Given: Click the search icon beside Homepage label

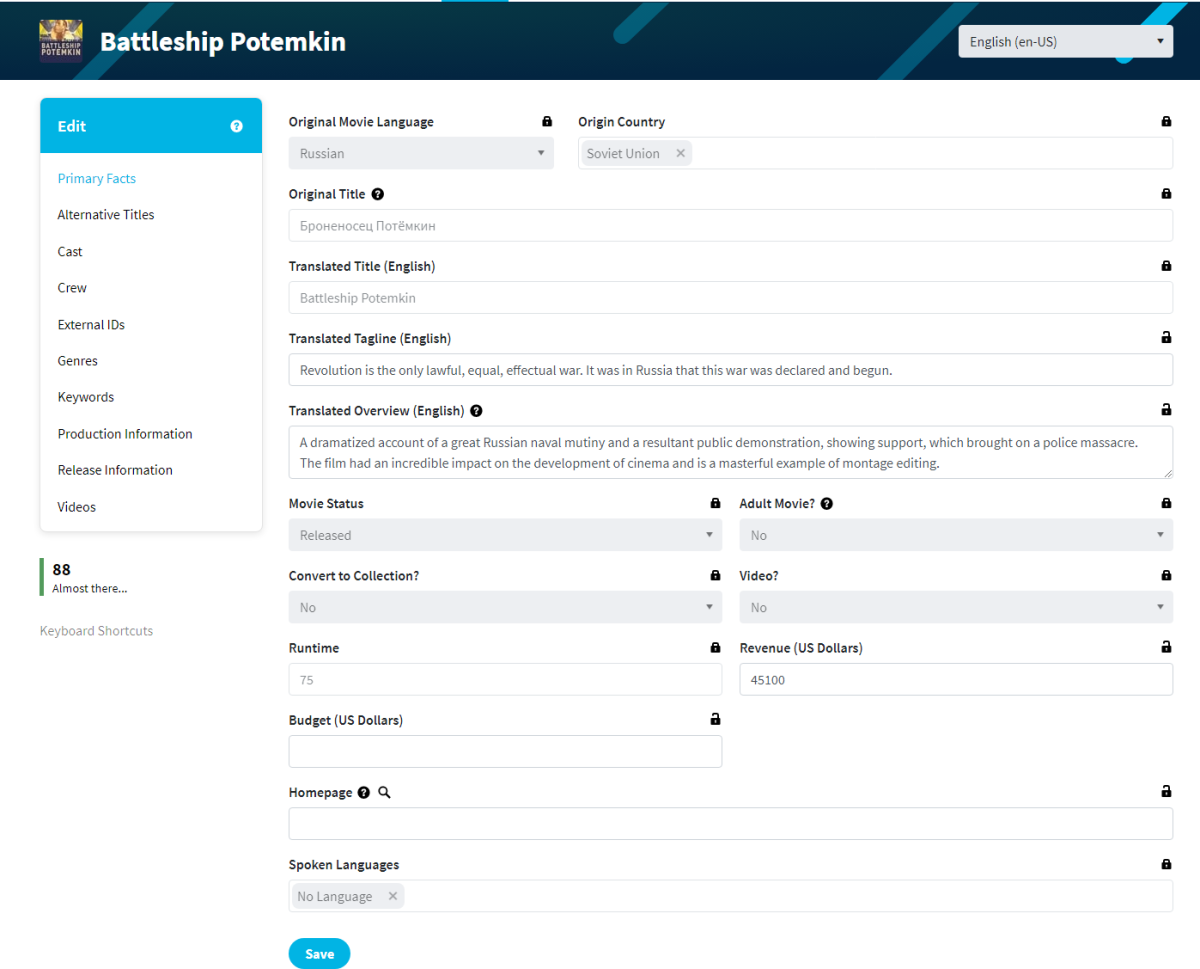Looking at the screenshot, I should pos(385,792).
